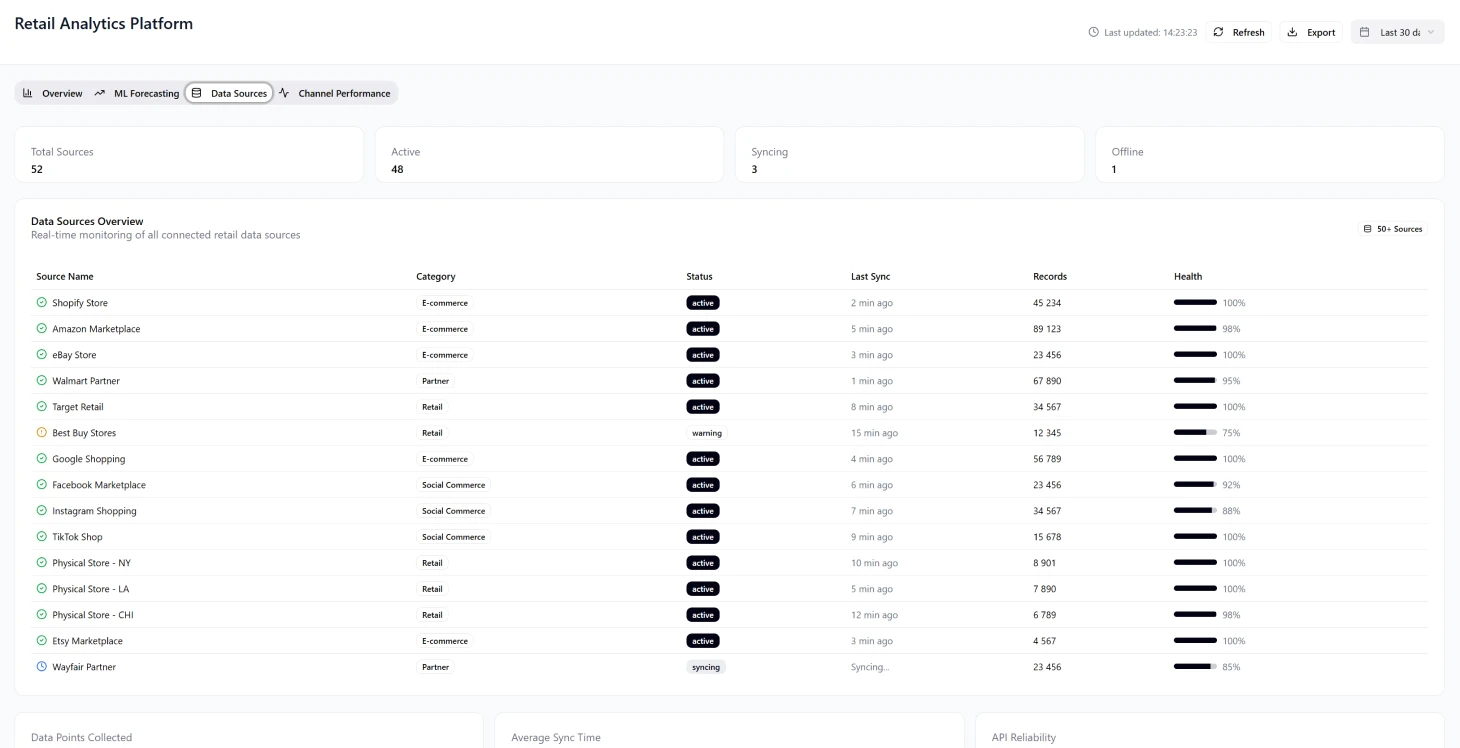The image size is (1460, 748).
Task: Open the Last 30 days dropdown
Action: point(1397,32)
